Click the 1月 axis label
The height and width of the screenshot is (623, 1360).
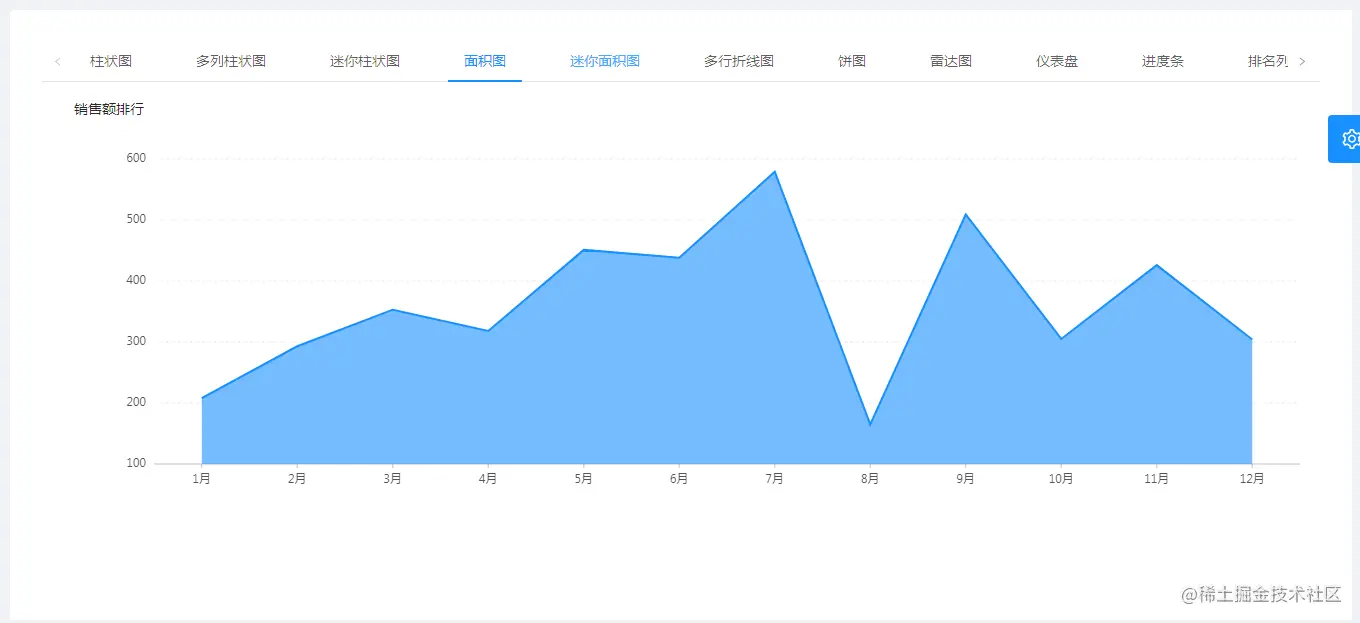click(x=201, y=478)
